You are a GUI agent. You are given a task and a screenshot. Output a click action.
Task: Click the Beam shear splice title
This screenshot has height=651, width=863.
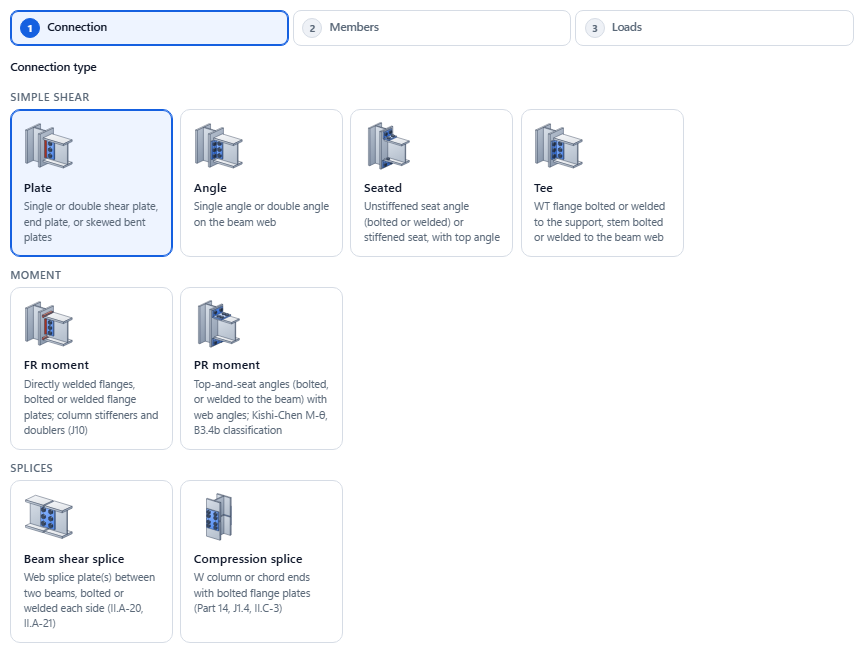[x=74, y=559]
